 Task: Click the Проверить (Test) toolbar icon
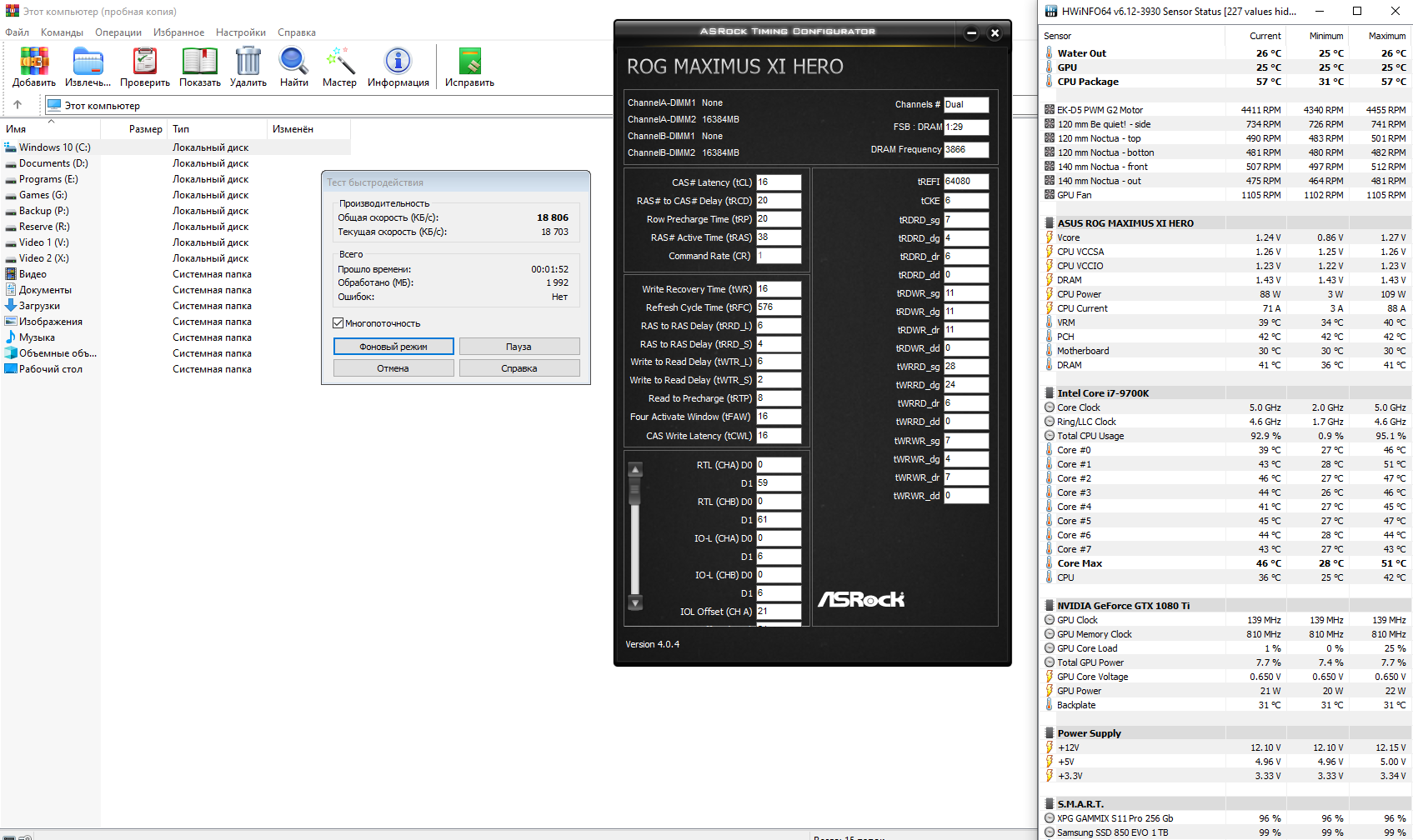coord(145,62)
